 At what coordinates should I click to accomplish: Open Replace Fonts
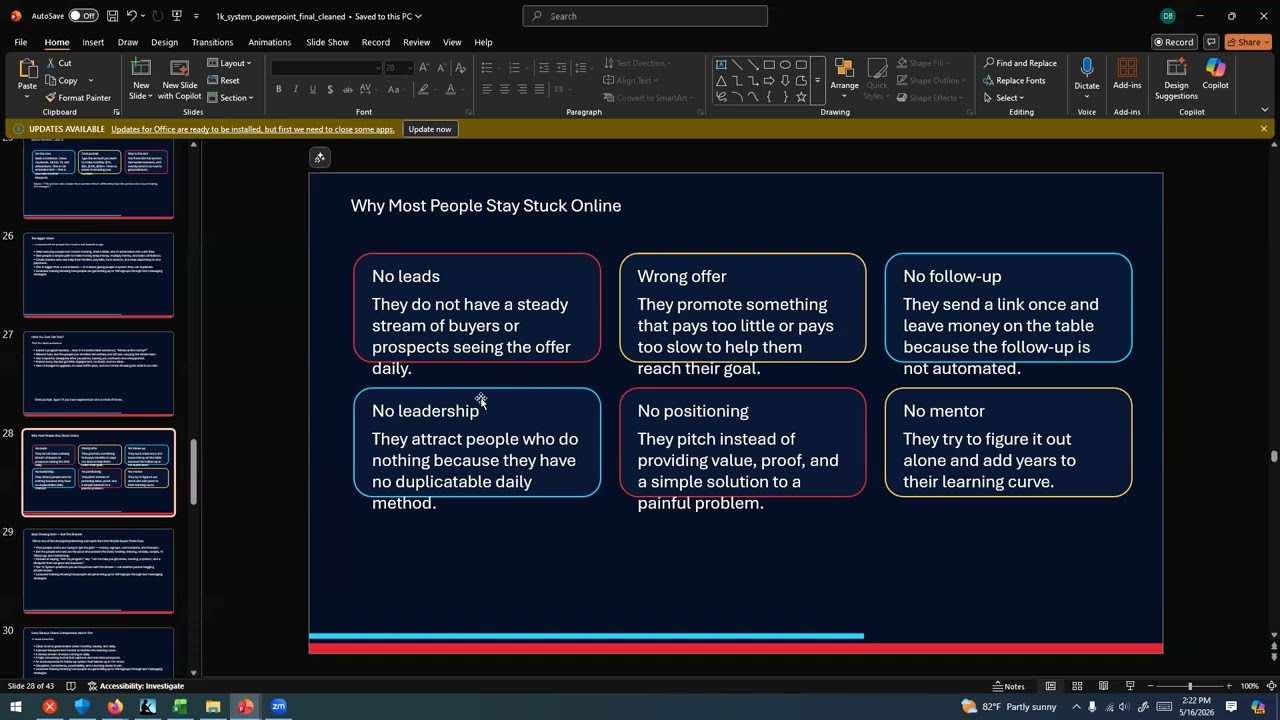click(x=1014, y=81)
